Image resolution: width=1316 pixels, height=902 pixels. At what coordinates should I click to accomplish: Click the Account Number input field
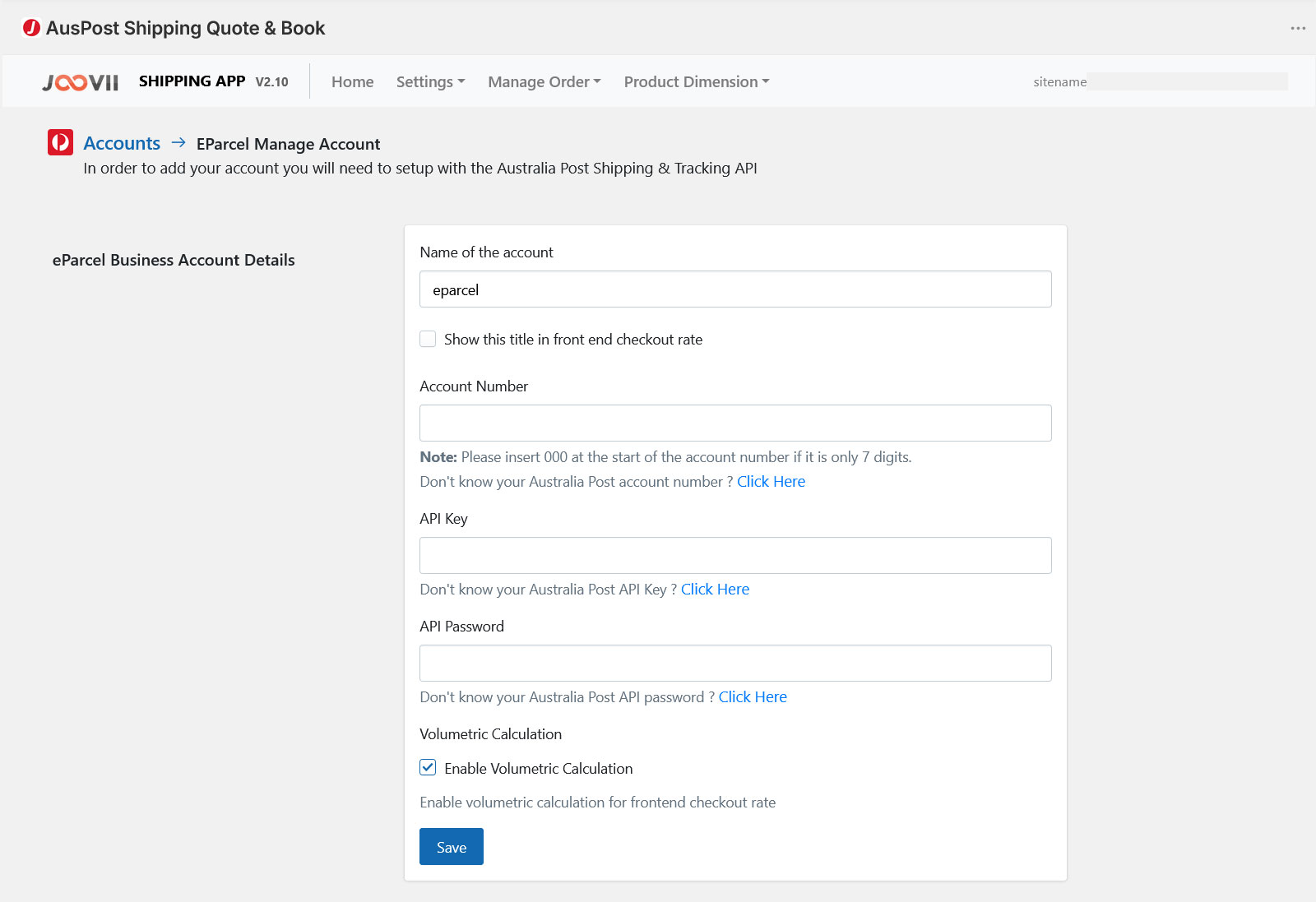(735, 423)
